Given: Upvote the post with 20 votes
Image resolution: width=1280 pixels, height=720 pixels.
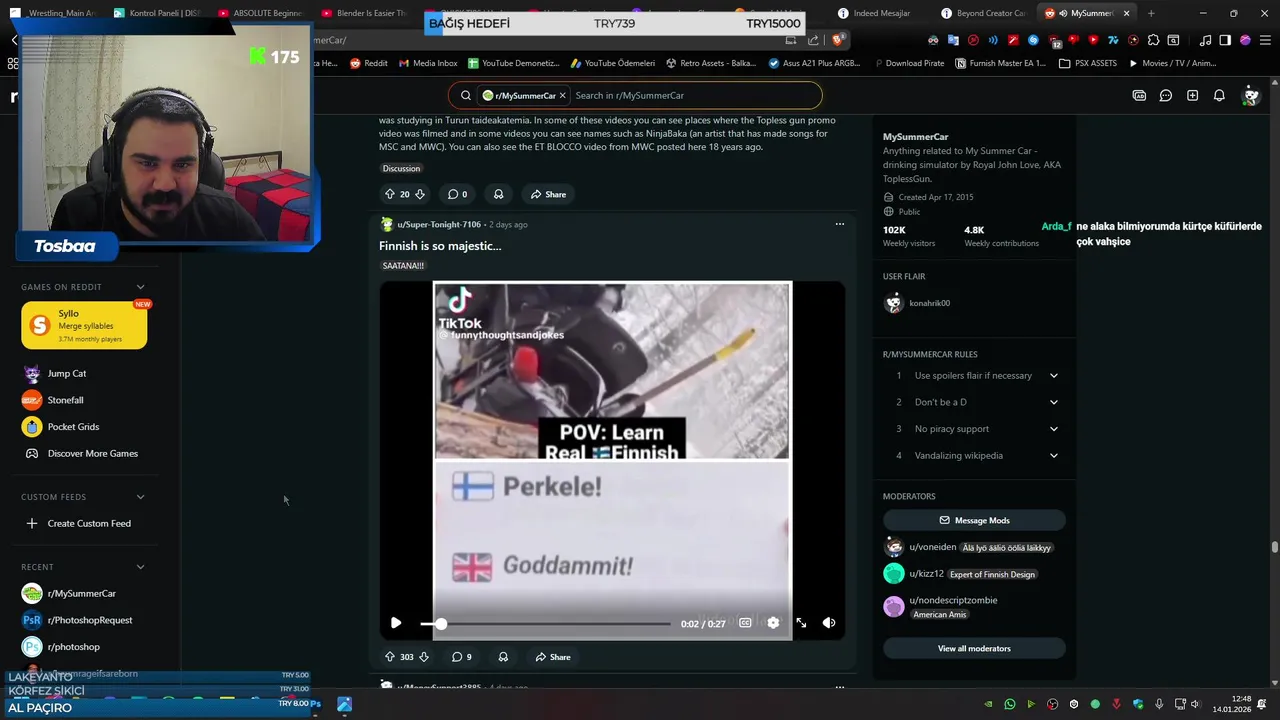Looking at the screenshot, I should (389, 194).
